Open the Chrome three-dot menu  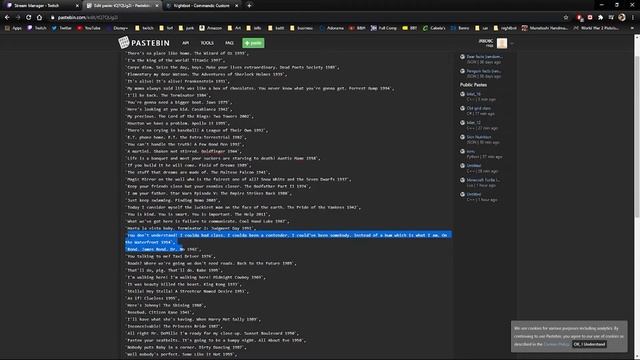(633, 18)
